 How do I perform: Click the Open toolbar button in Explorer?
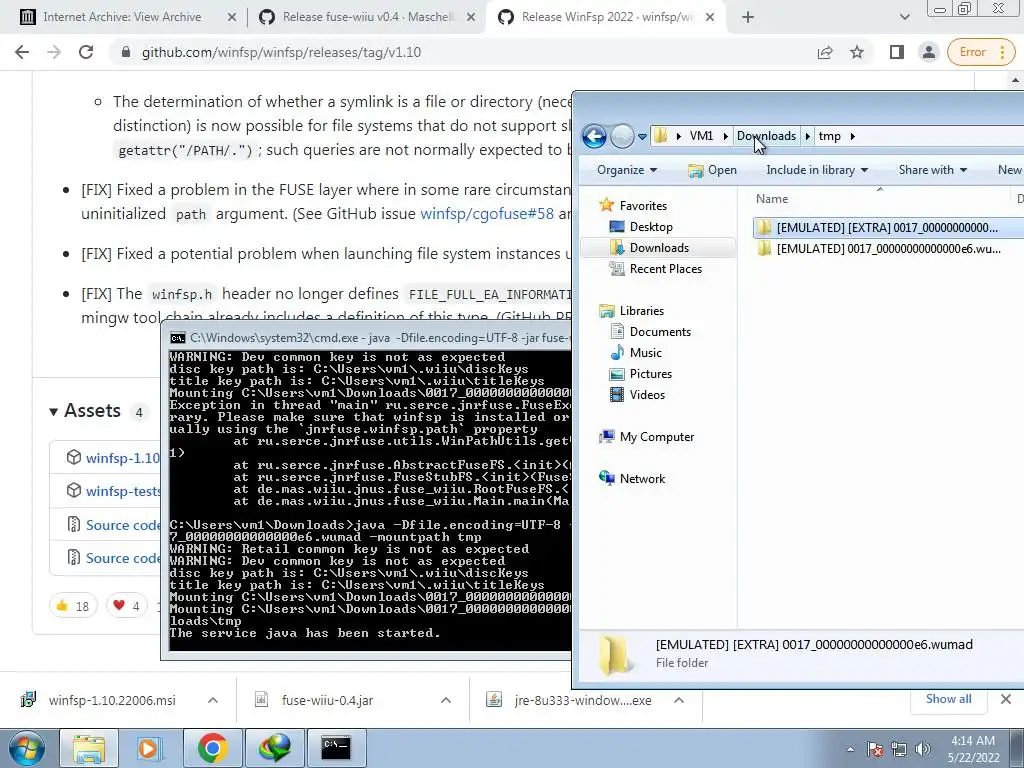[712, 170]
